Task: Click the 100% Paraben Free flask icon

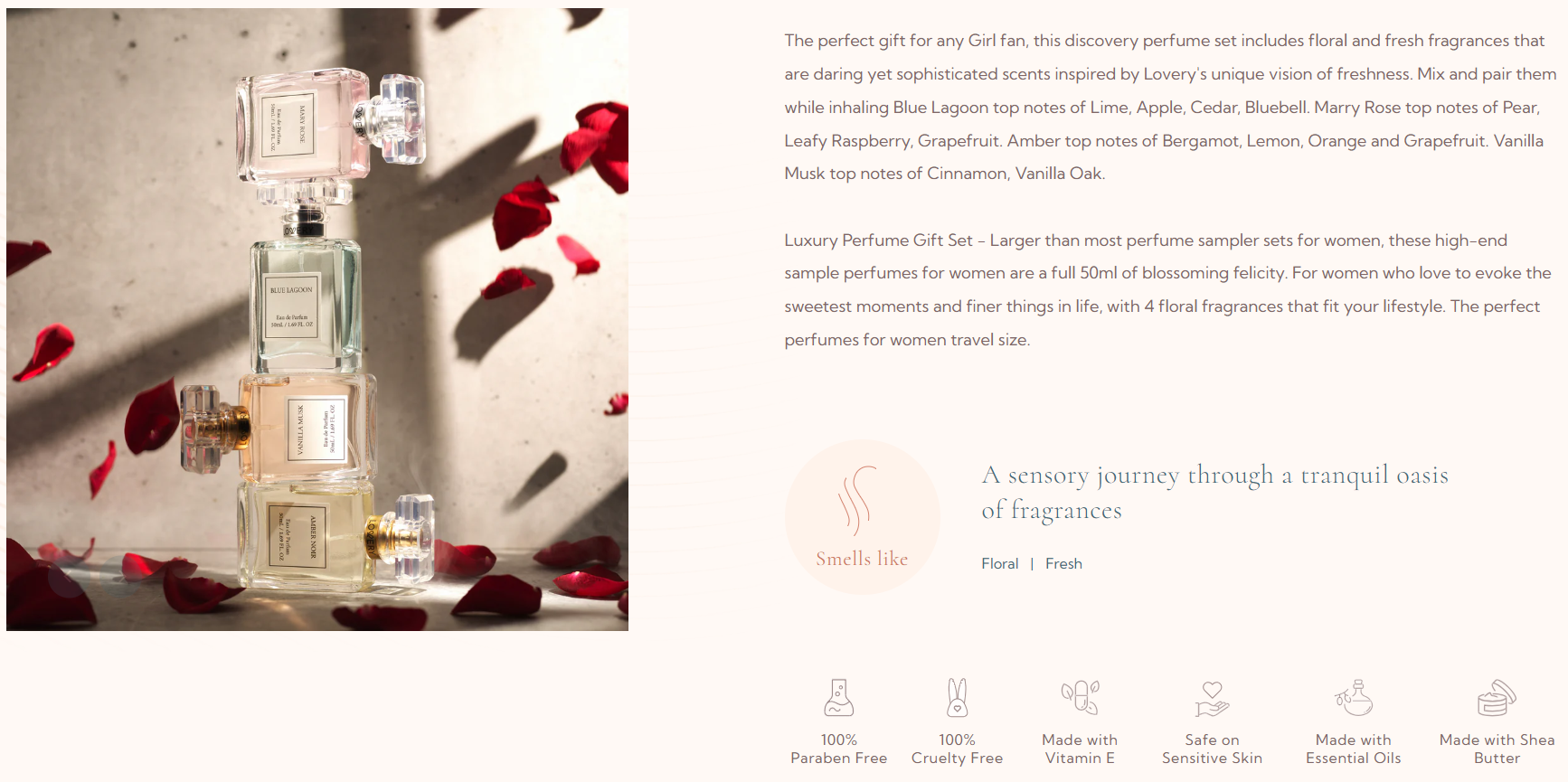Action: click(838, 698)
